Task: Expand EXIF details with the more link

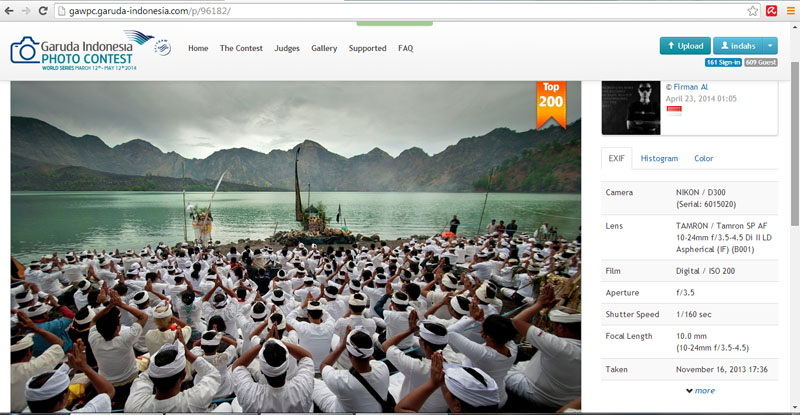Action: pyautogui.click(x=700, y=390)
